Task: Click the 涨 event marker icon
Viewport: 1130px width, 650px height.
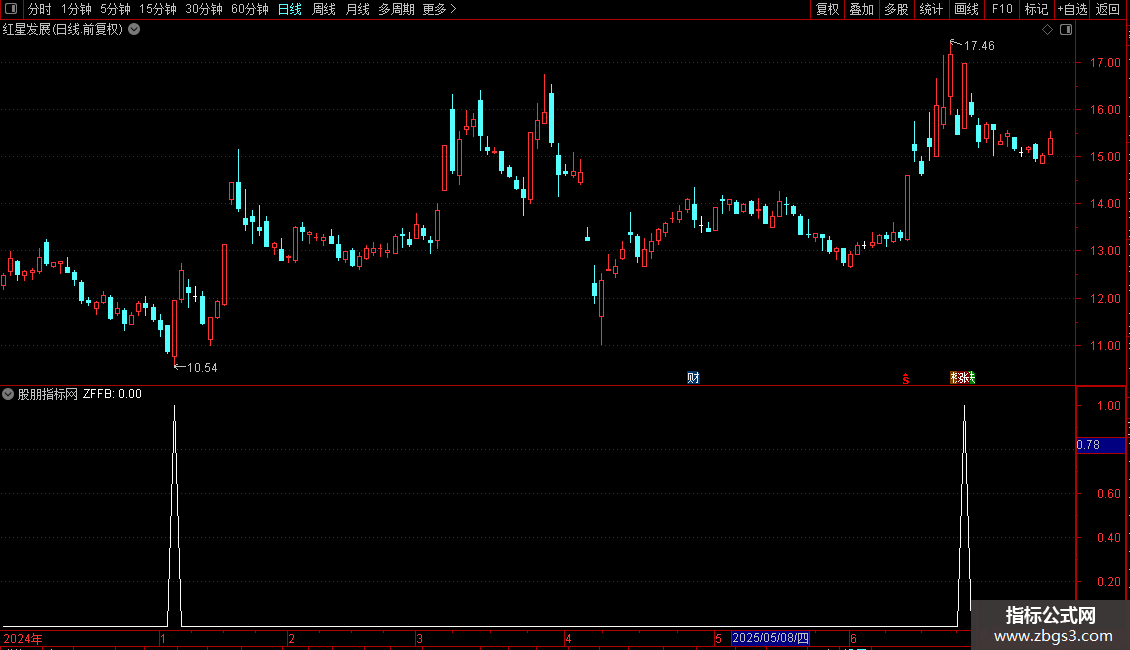Action: pyautogui.click(x=962, y=378)
